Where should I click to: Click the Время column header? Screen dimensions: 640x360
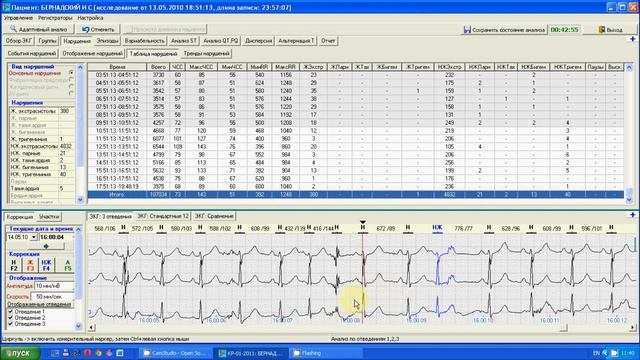coord(117,67)
